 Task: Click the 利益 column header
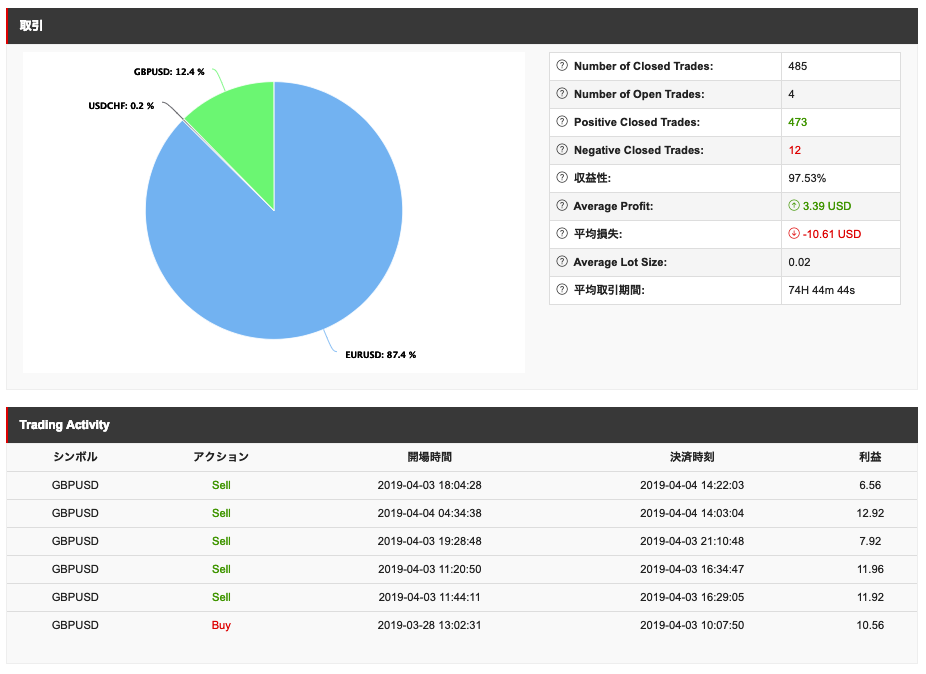click(870, 457)
